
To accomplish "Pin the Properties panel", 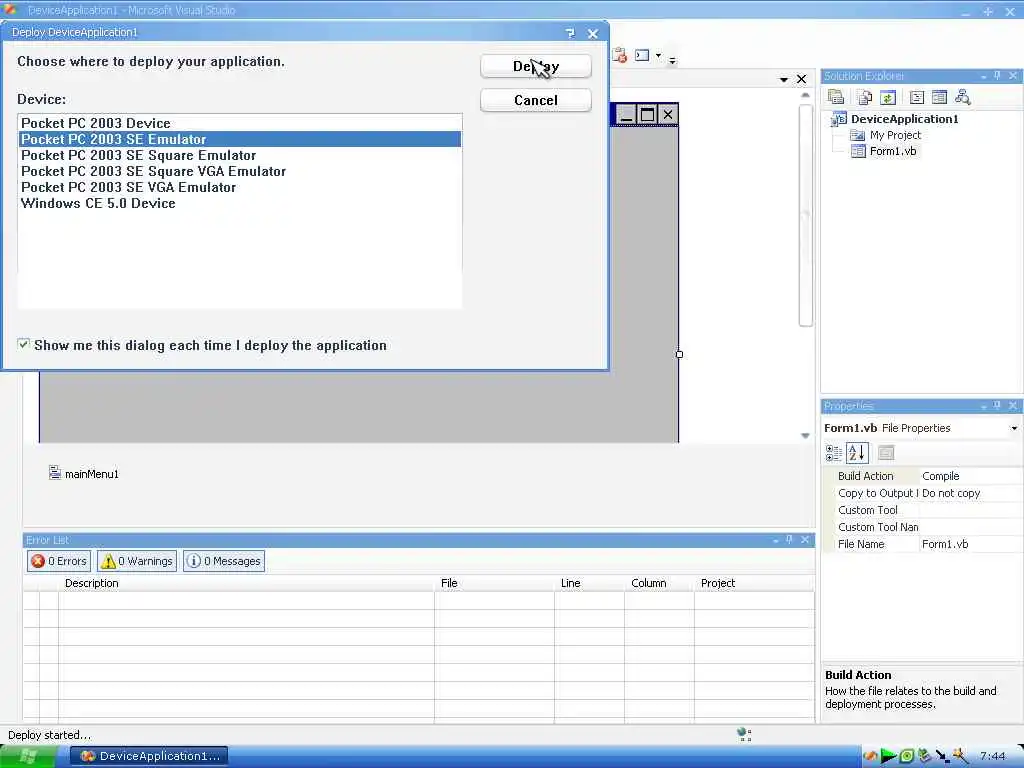I will [997, 406].
